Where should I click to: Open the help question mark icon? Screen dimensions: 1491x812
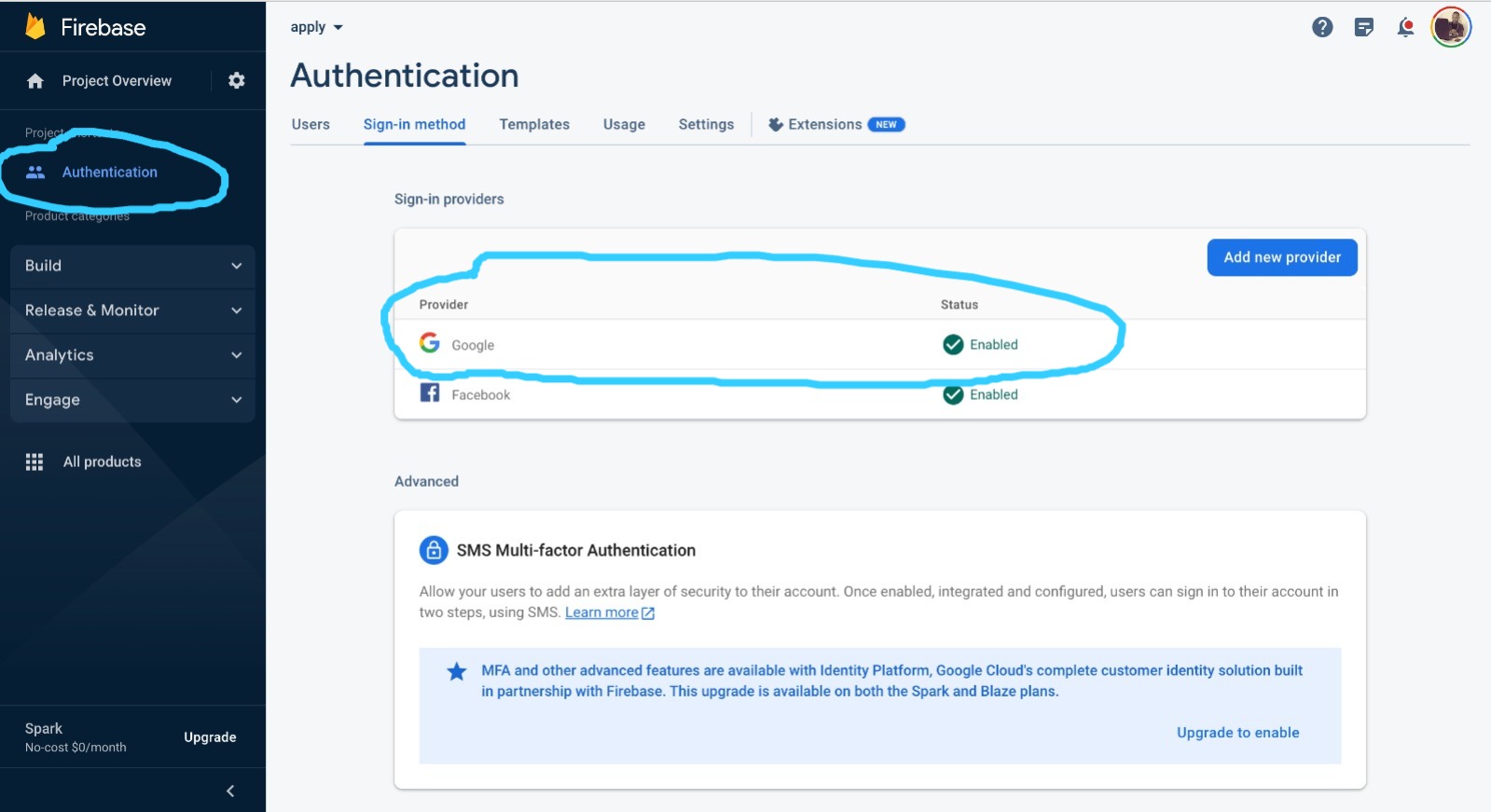click(x=1322, y=27)
